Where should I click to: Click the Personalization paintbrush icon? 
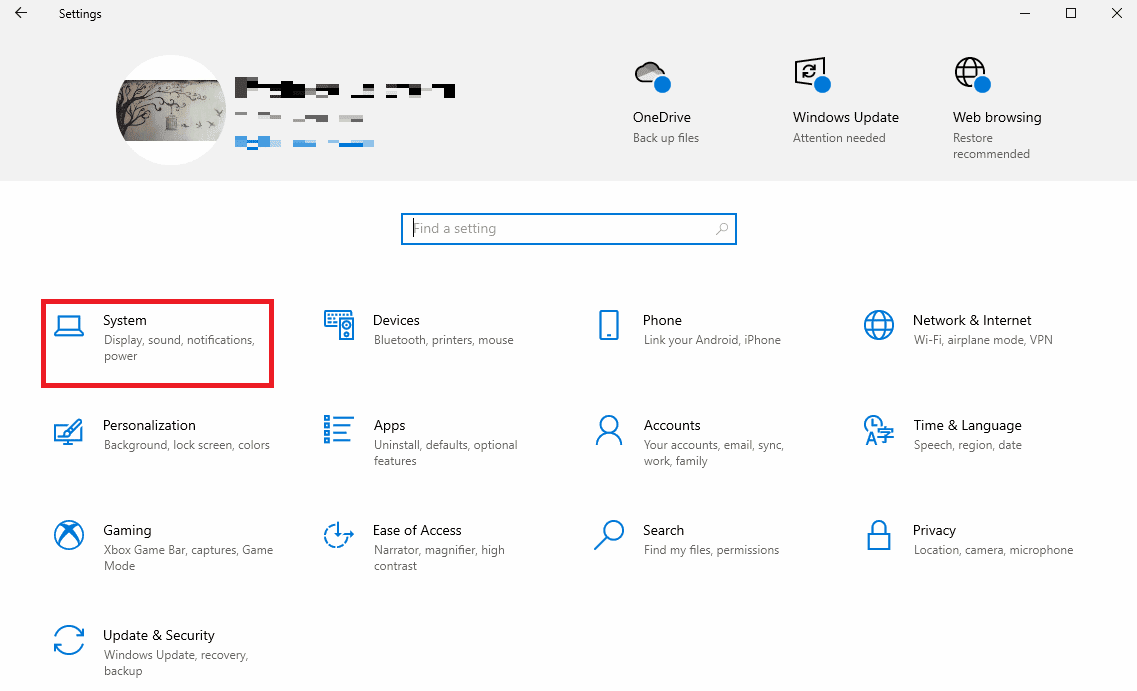tap(68, 431)
